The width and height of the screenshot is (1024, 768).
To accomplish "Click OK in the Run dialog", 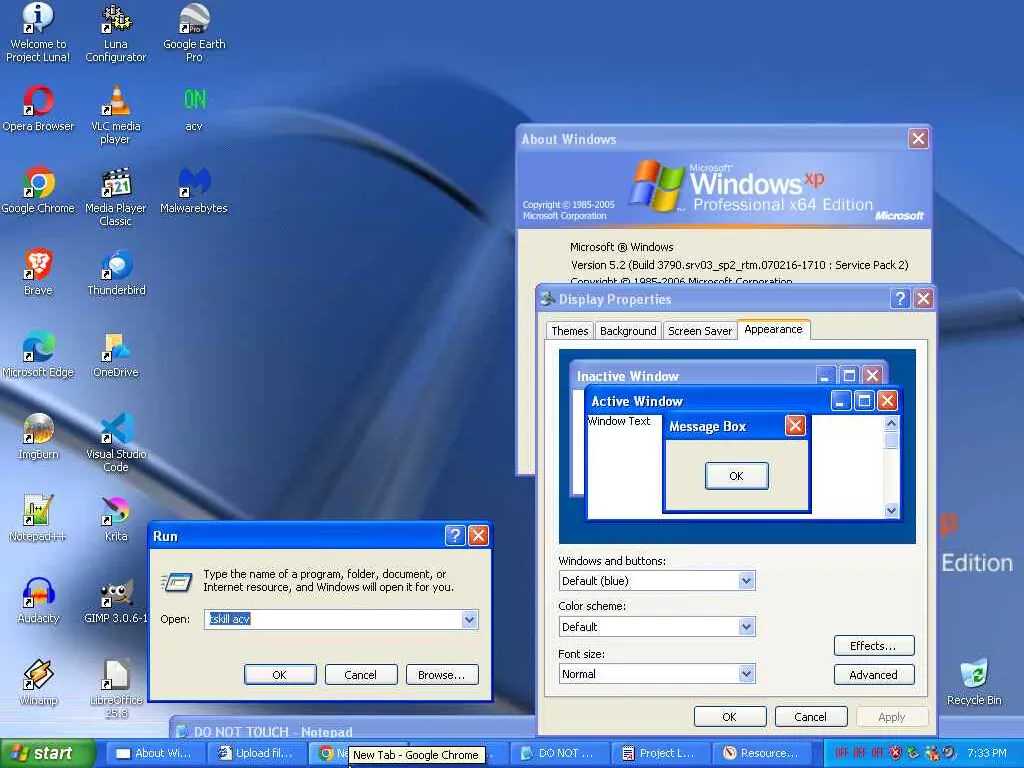I will tap(280, 675).
